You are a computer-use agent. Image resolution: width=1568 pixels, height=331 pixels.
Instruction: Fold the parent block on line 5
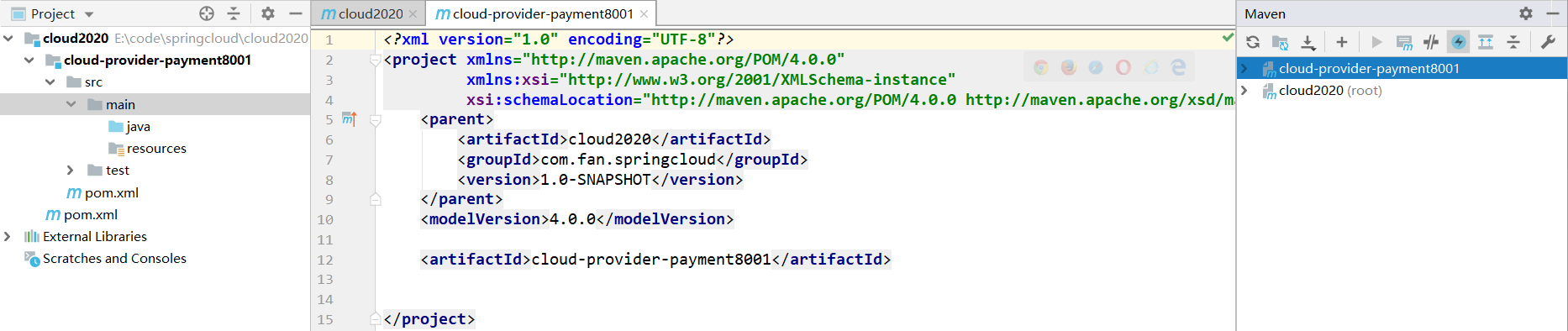pos(376,119)
